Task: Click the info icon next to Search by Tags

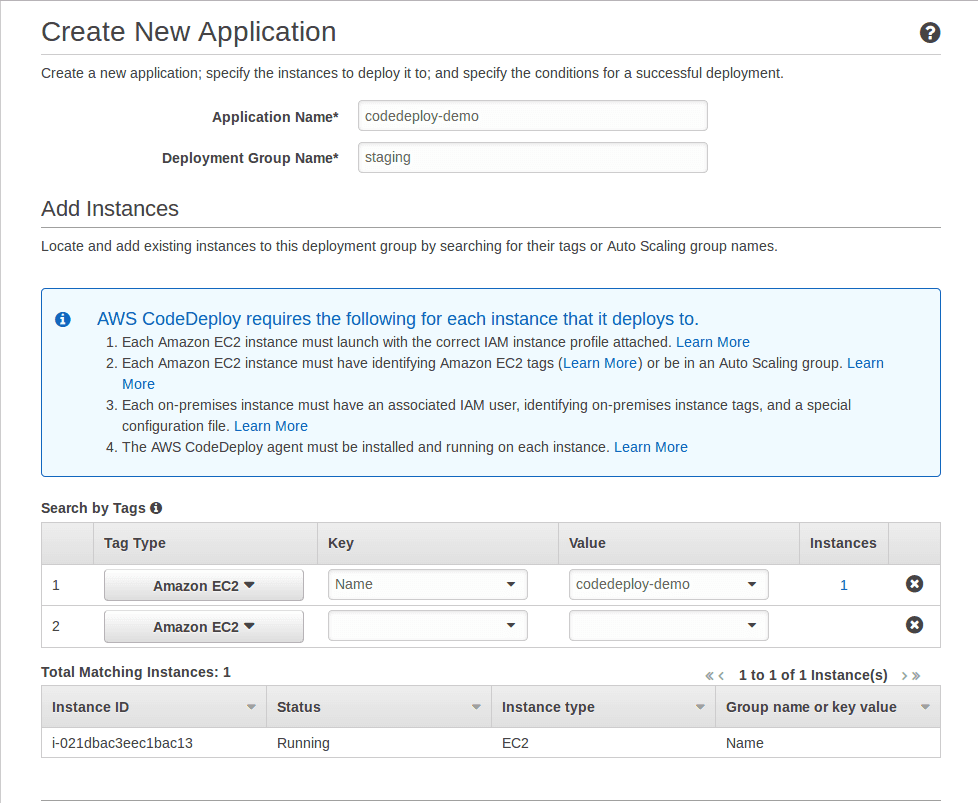Action: (x=155, y=508)
